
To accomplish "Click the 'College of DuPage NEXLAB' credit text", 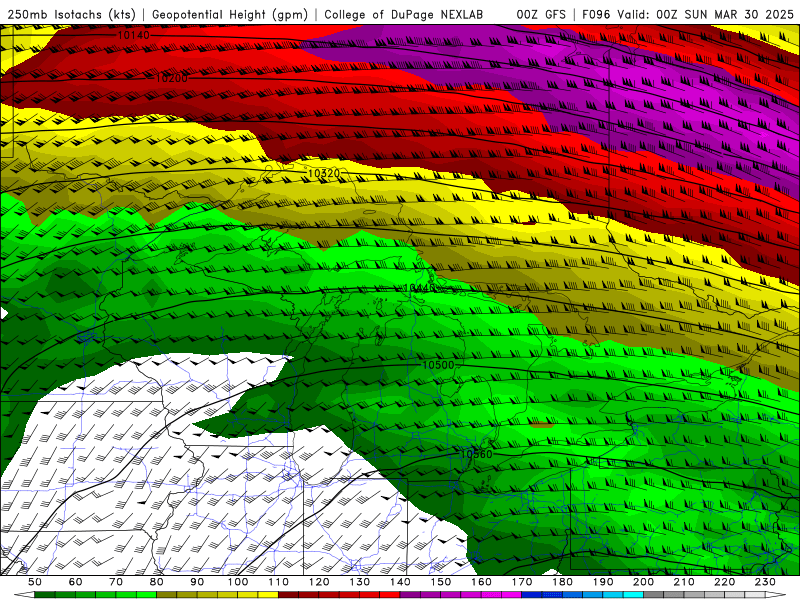I will [404, 14].
